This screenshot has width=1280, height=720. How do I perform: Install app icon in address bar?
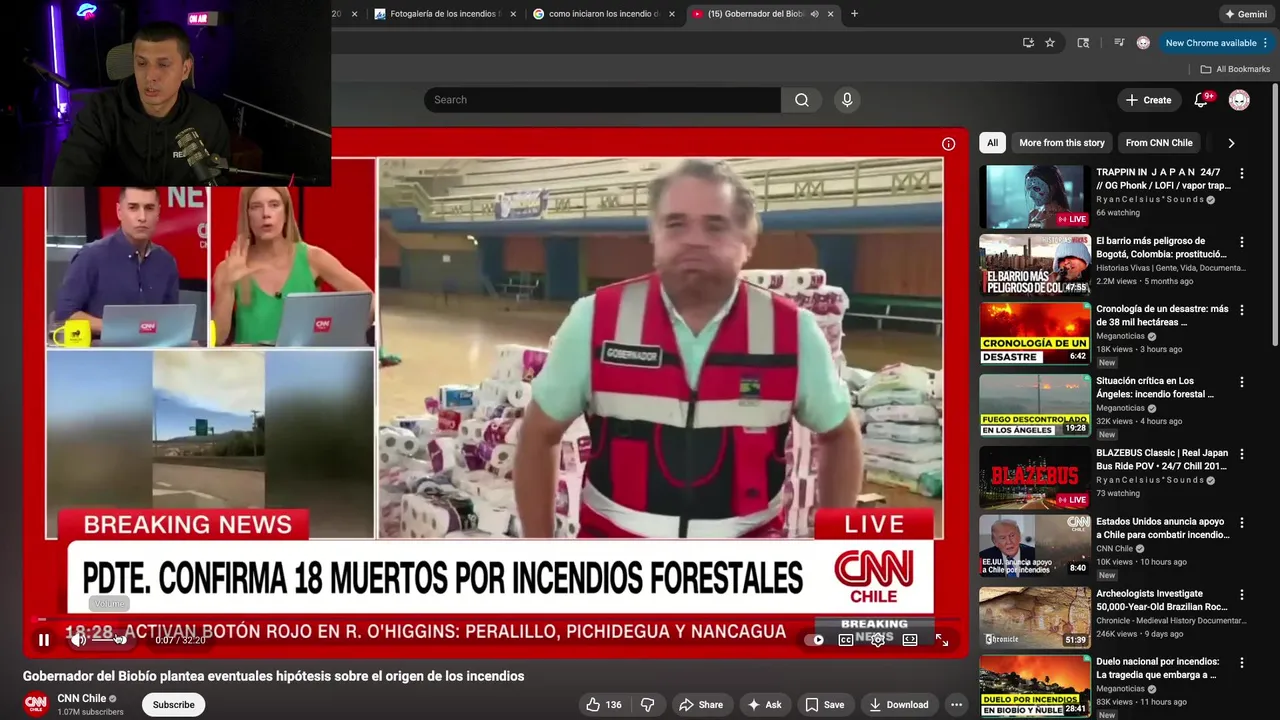tap(1028, 43)
